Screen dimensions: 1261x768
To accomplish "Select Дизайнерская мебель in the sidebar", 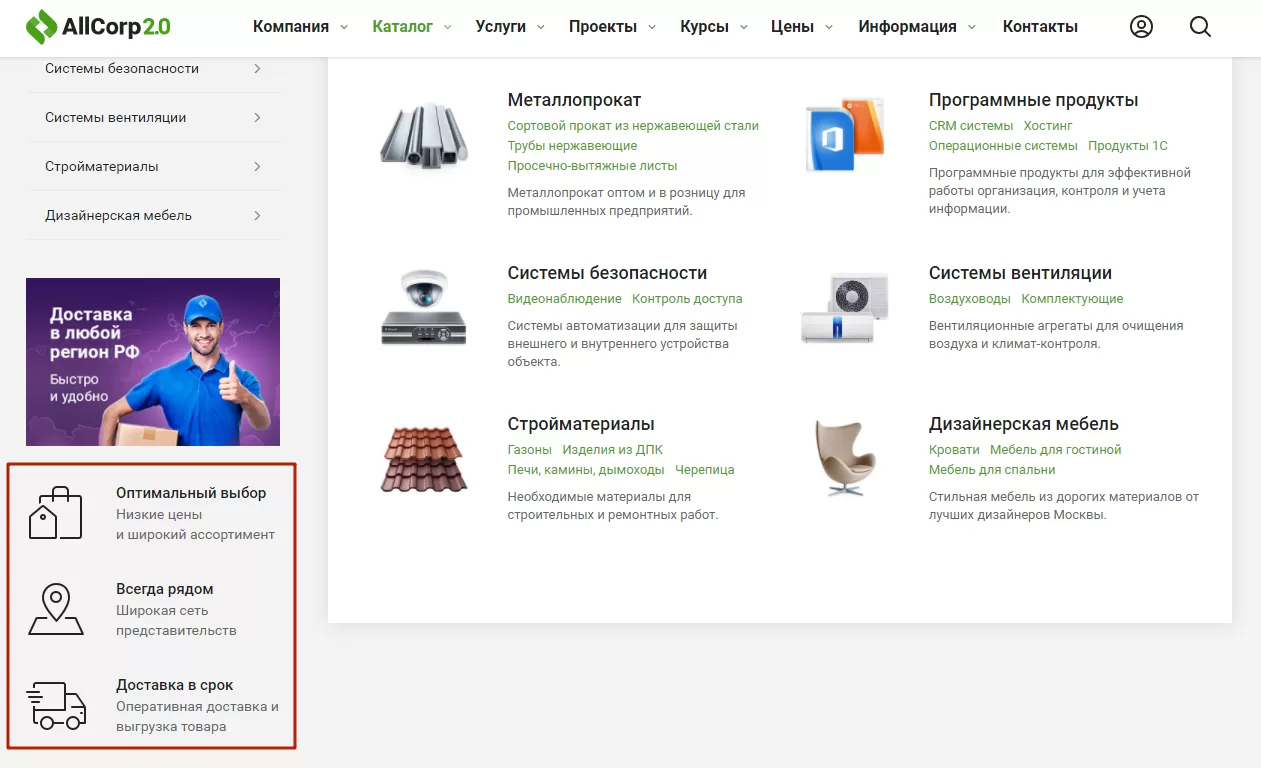I will 118,215.
